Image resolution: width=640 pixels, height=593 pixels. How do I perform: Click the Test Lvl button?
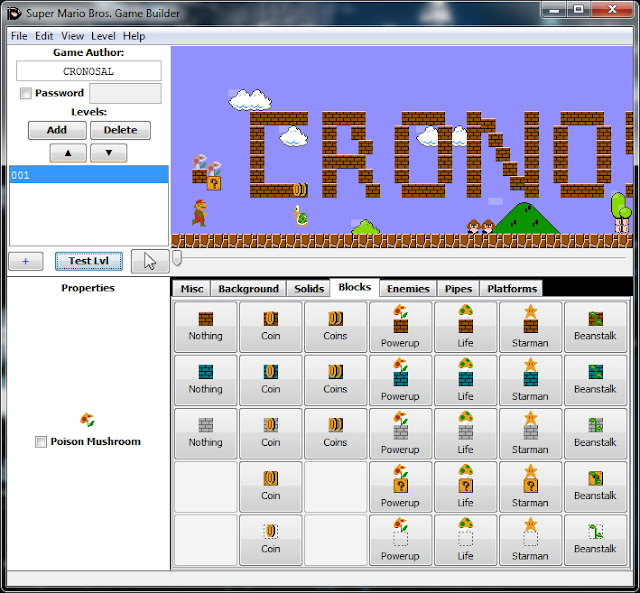(89, 261)
